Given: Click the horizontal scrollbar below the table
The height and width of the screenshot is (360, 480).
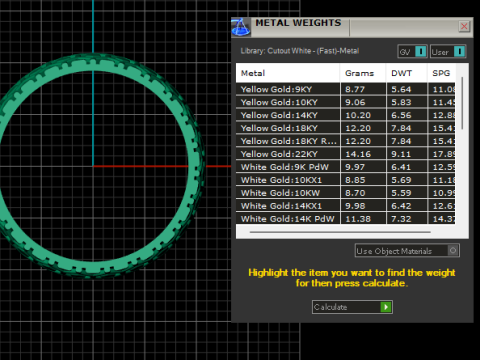Looking at the screenshot, I should pyautogui.click(x=340, y=232).
